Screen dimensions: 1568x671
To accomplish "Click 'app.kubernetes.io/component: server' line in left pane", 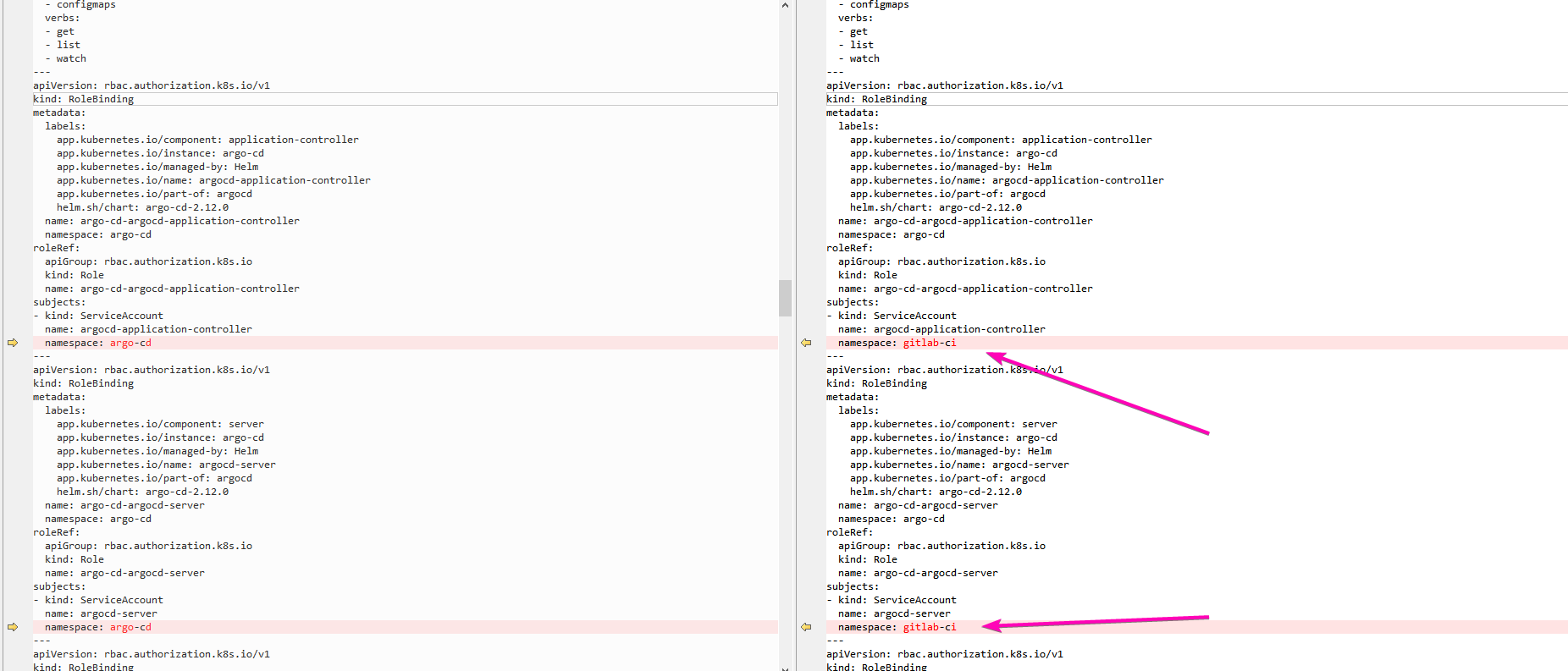I will (160, 424).
